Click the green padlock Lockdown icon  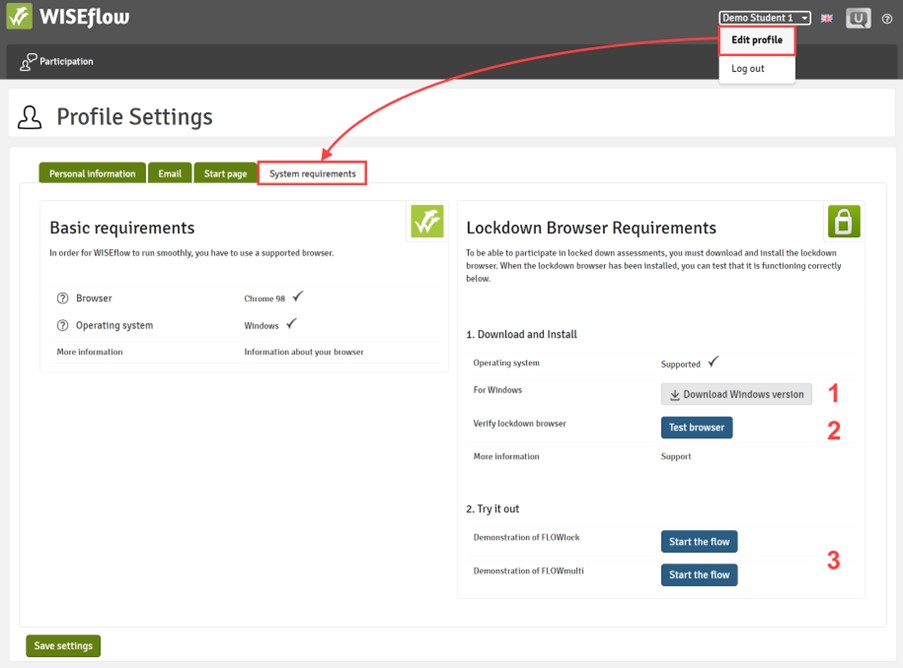point(844,221)
